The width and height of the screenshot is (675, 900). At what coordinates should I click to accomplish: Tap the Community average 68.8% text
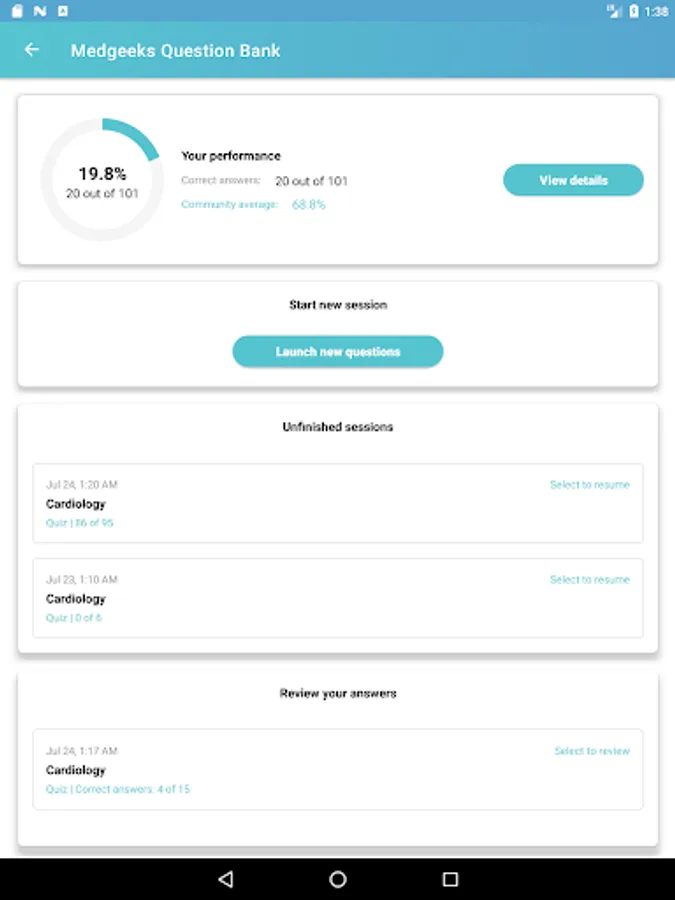pos(253,205)
